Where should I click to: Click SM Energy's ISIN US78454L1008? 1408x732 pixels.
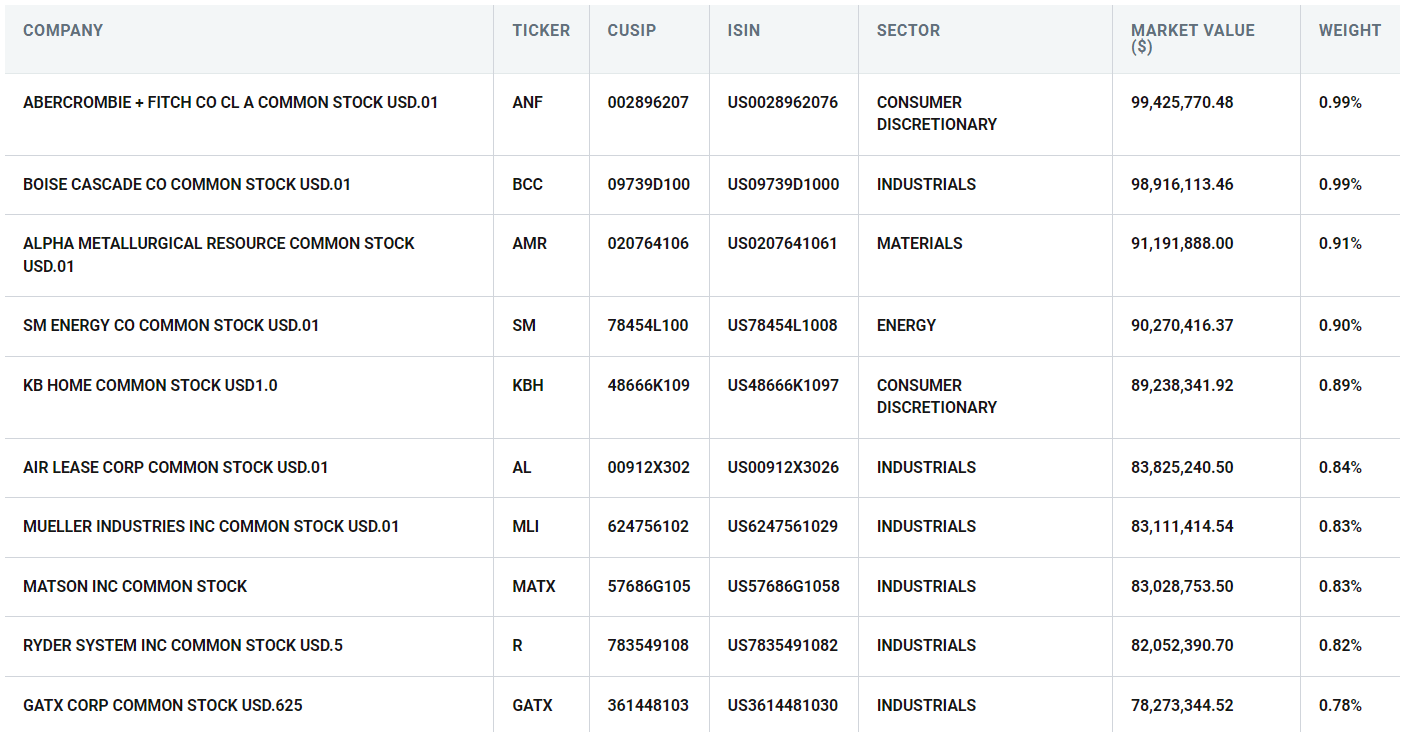tap(782, 326)
